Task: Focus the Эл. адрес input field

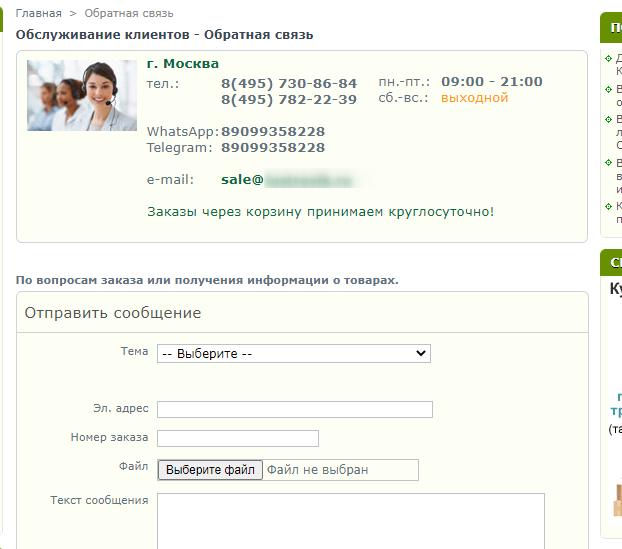Action: click(x=295, y=409)
